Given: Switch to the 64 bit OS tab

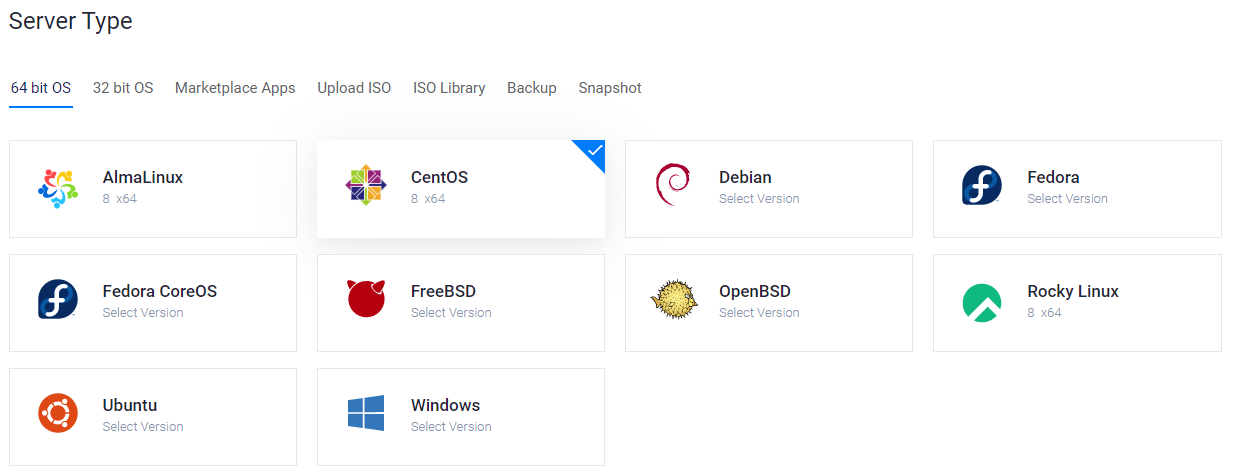Looking at the screenshot, I should [x=41, y=88].
